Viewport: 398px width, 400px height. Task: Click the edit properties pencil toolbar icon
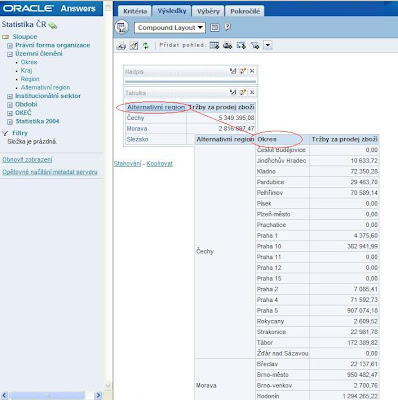[134, 46]
